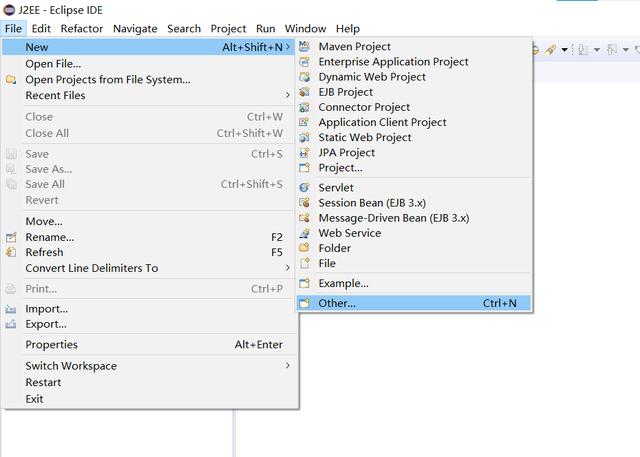Open the File menu

click(13, 29)
